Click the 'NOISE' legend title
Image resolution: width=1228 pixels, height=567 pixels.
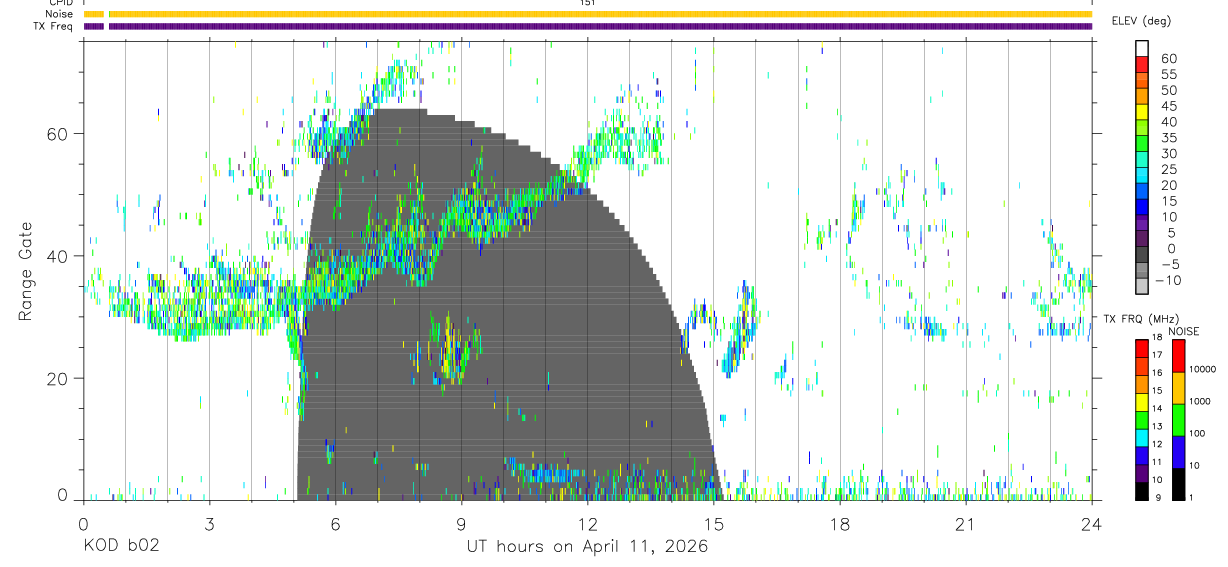point(1183,331)
